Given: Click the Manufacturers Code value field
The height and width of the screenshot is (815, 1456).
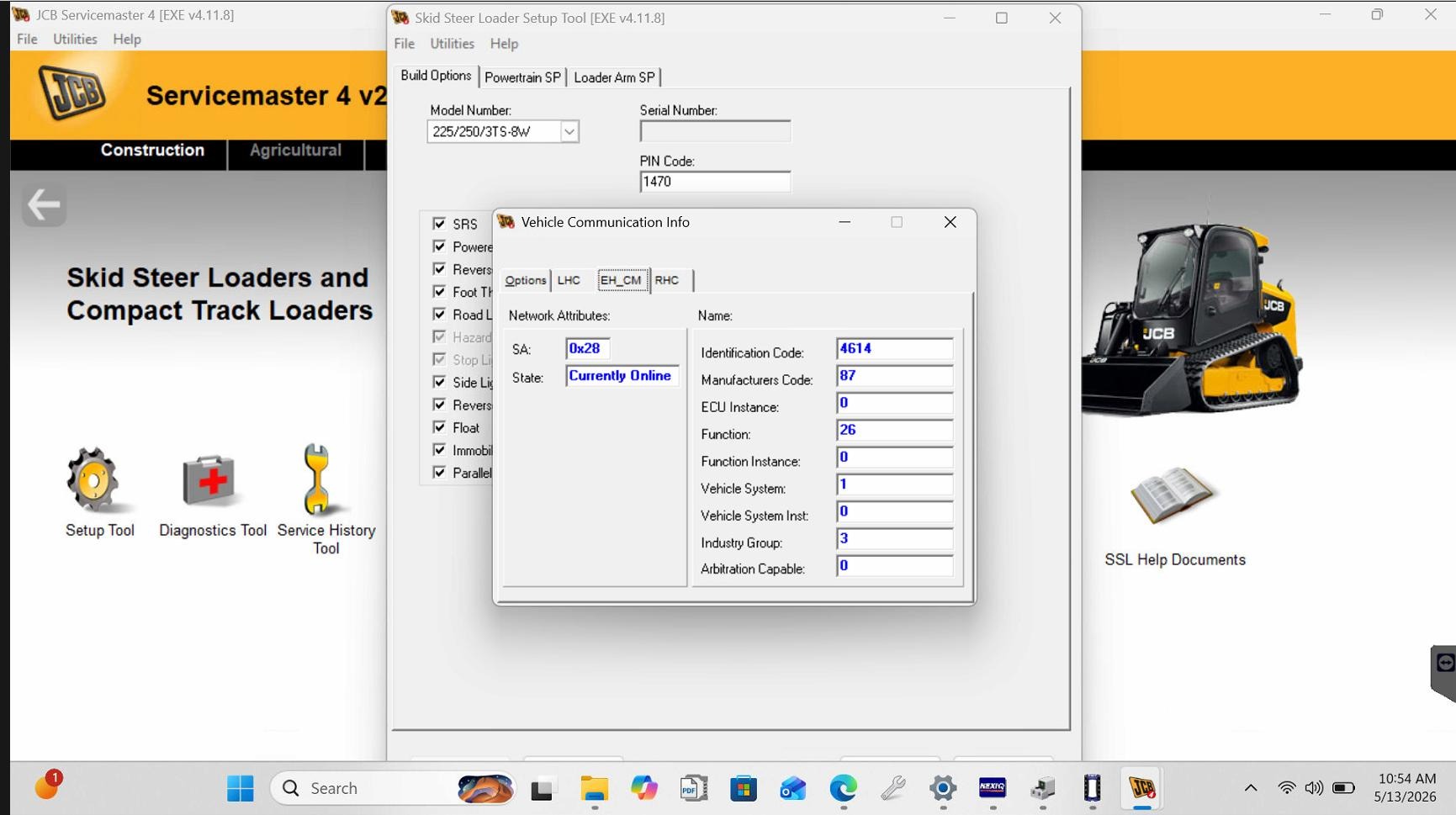Looking at the screenshot, I should click(x=895, y=376).
